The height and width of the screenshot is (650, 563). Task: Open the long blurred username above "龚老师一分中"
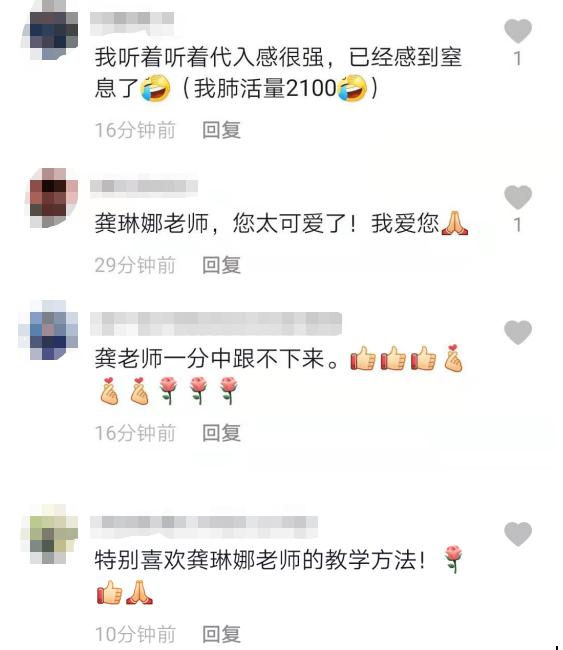click(x=216, y=324)
